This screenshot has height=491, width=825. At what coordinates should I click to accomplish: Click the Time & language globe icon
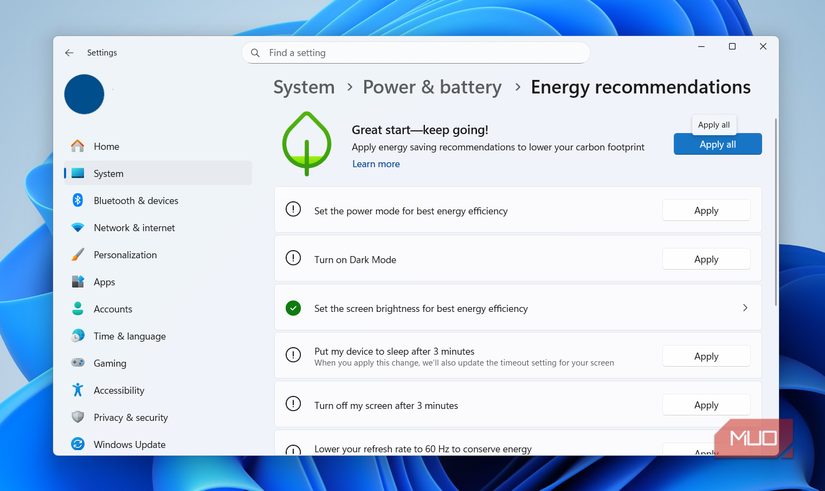tap(78, 336)
